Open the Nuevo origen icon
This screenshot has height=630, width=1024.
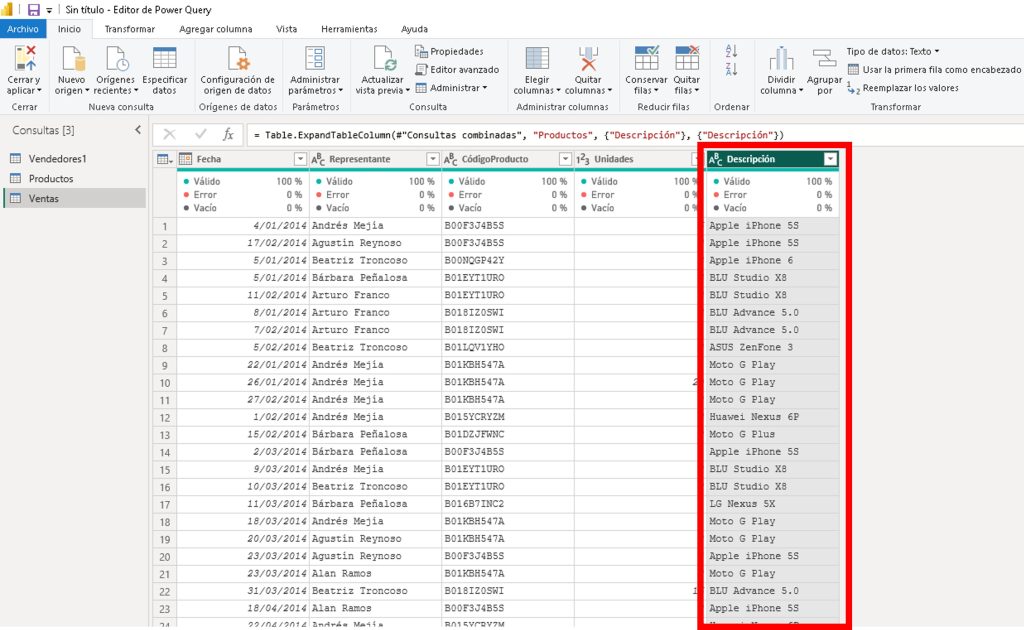[x=71, y=58]
